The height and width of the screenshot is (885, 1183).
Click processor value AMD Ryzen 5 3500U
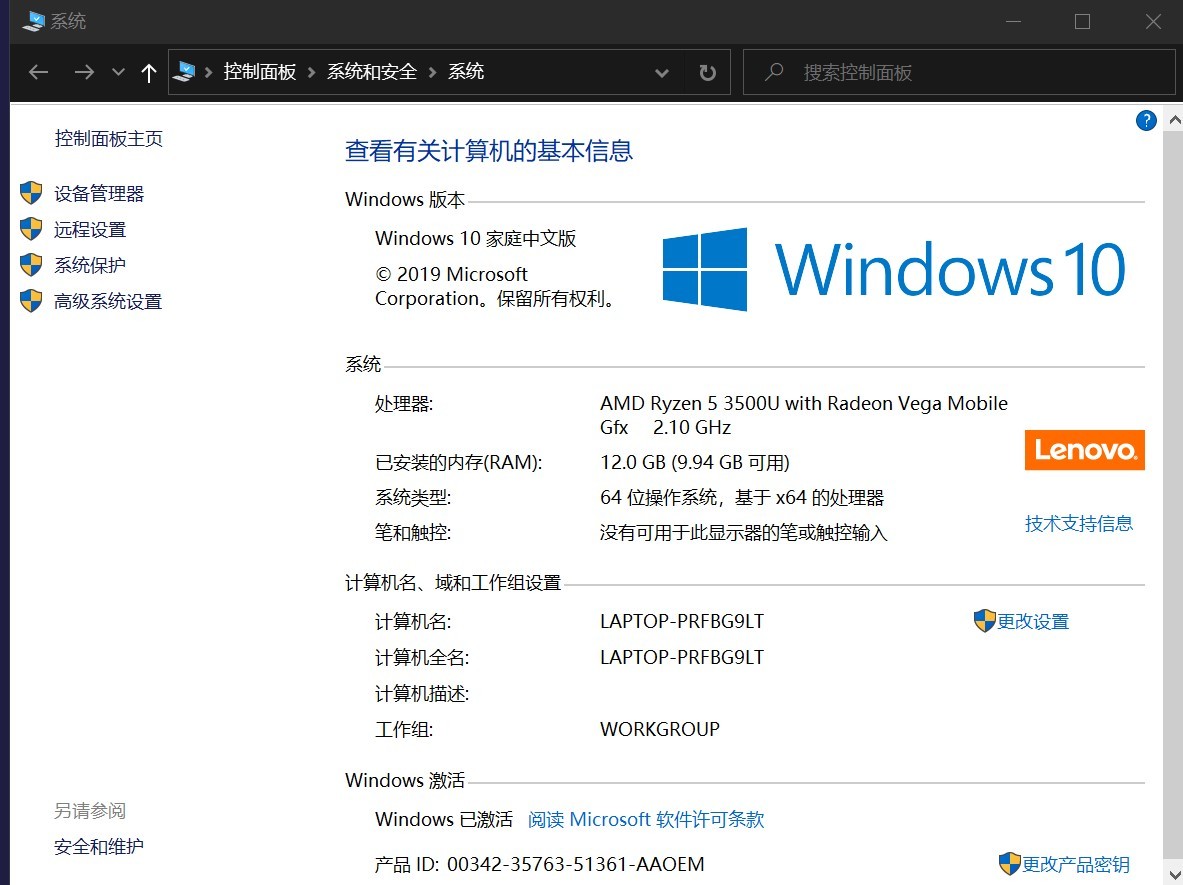(x=804, y=415)
